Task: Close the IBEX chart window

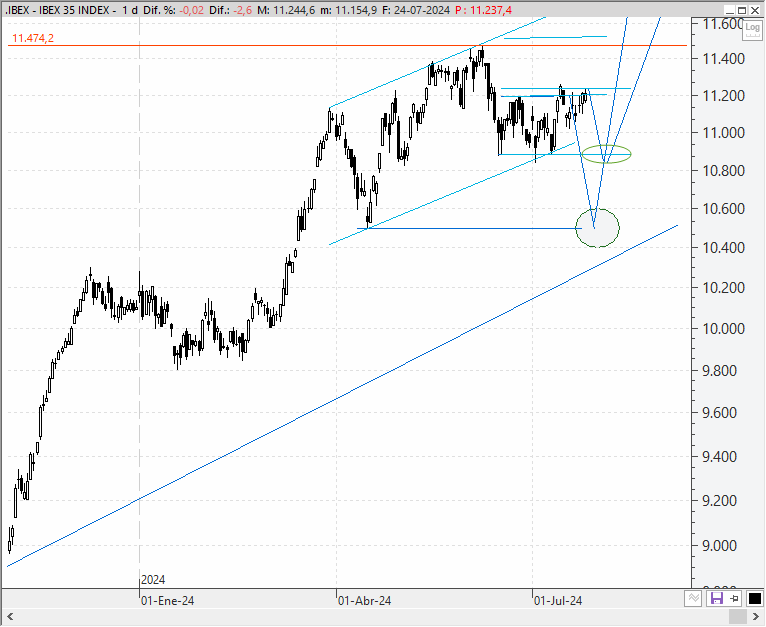Action: point(755,10)
